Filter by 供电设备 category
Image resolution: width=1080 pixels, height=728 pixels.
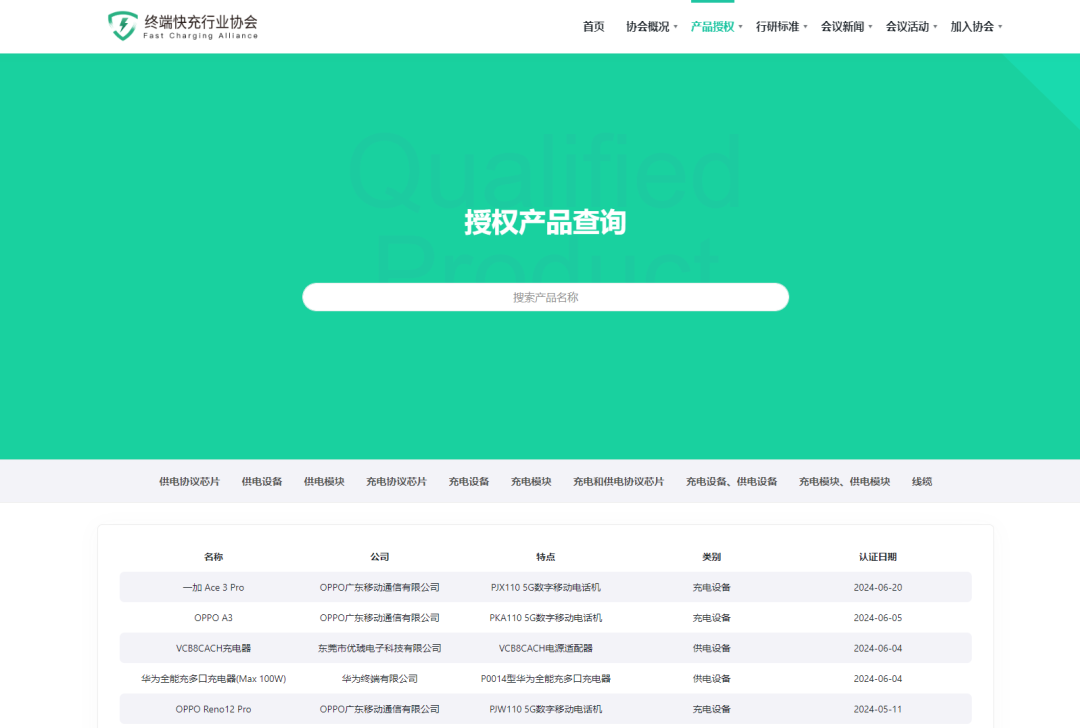(x=262, y=481)
